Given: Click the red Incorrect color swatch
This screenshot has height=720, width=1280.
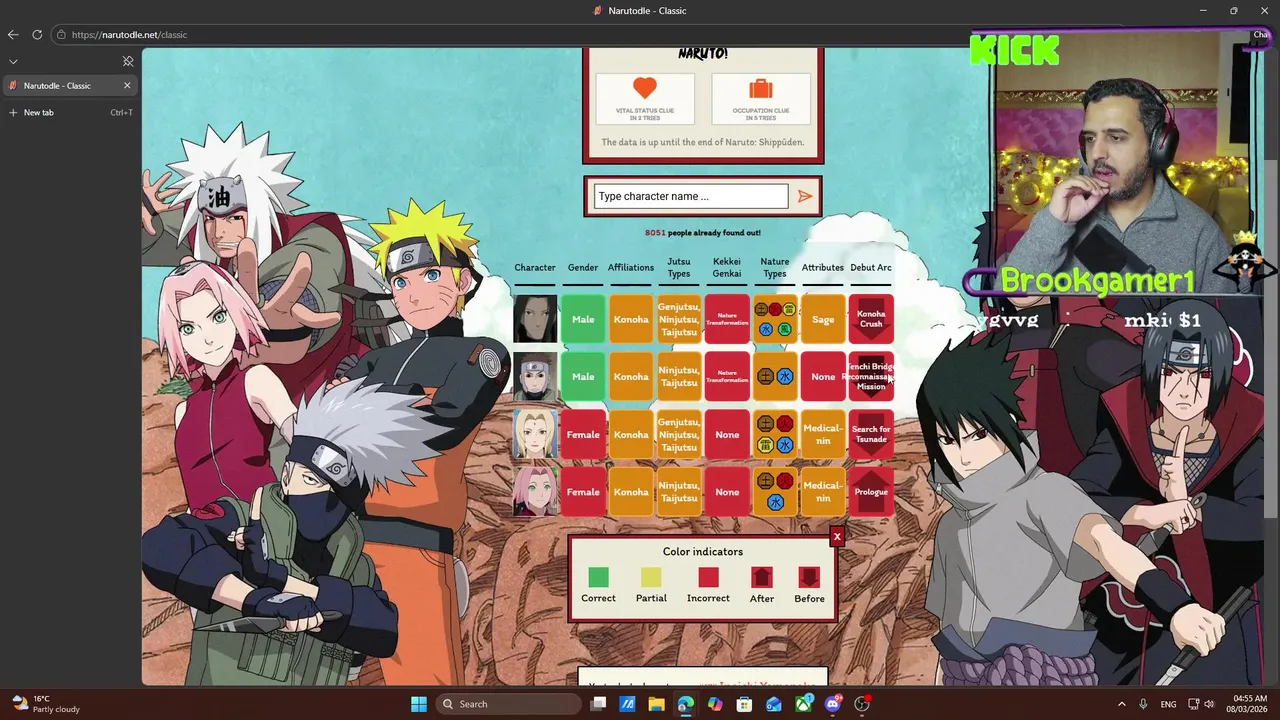Looking at the screenshot, I should tap(708, 577).
